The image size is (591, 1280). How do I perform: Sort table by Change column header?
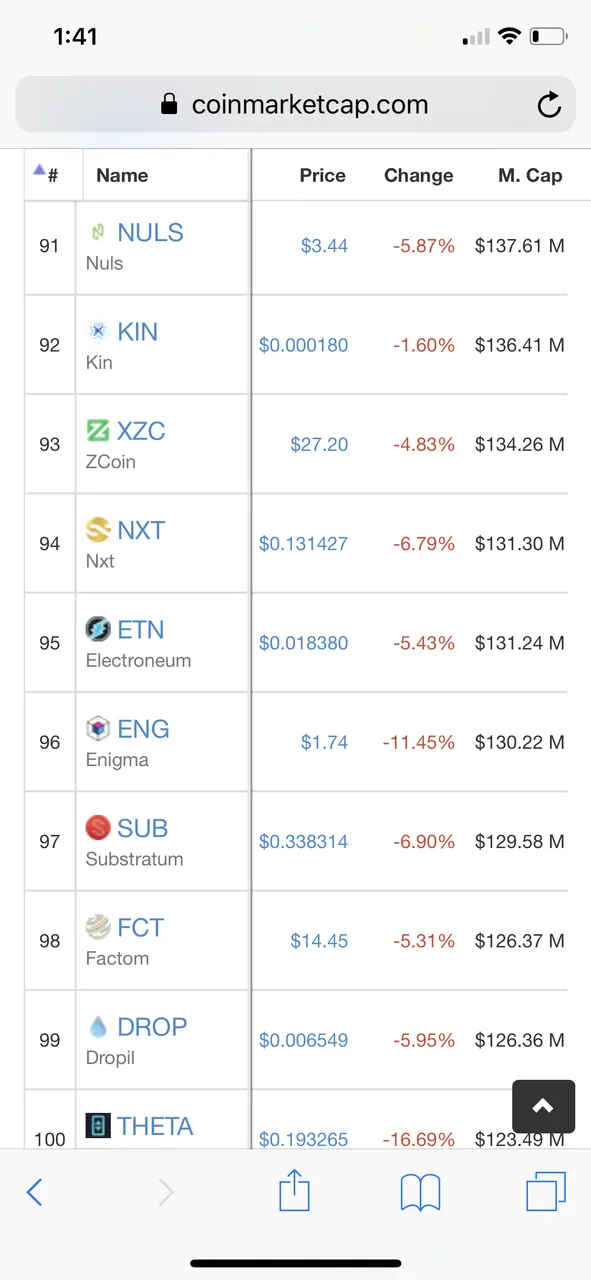point(418,175)
